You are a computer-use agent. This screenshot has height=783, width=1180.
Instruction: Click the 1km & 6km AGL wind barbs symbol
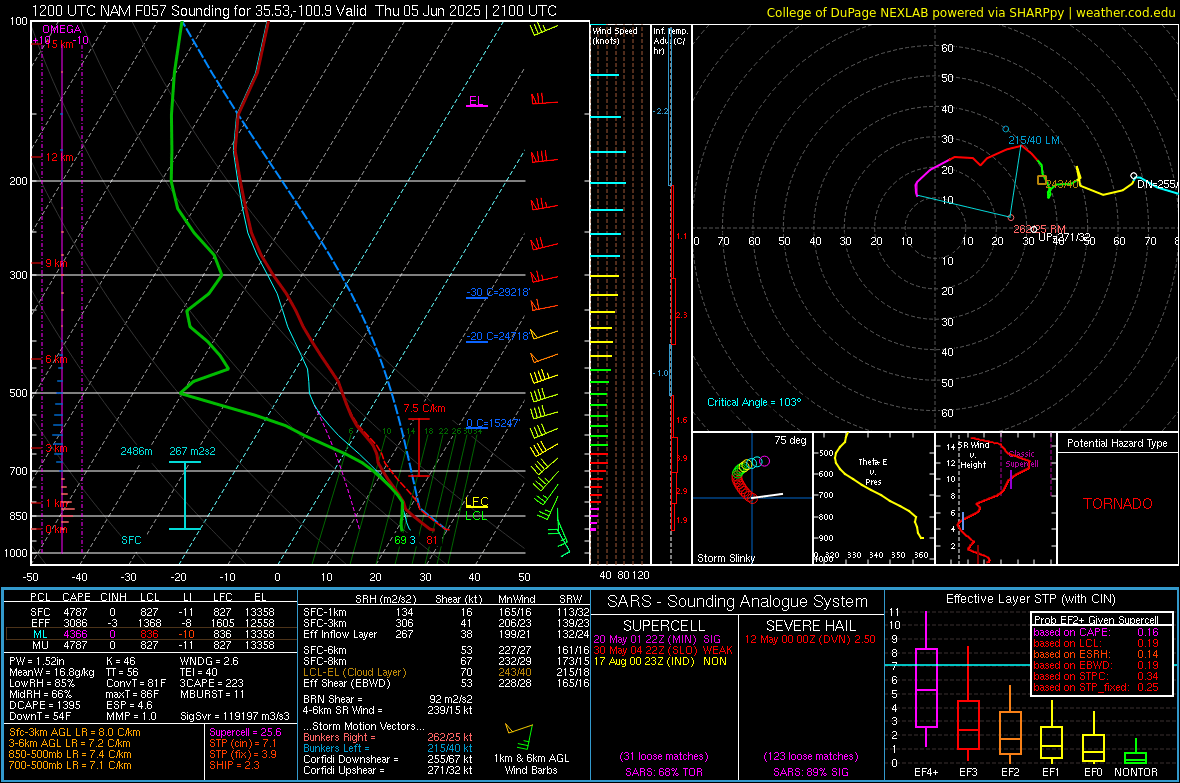519,736
